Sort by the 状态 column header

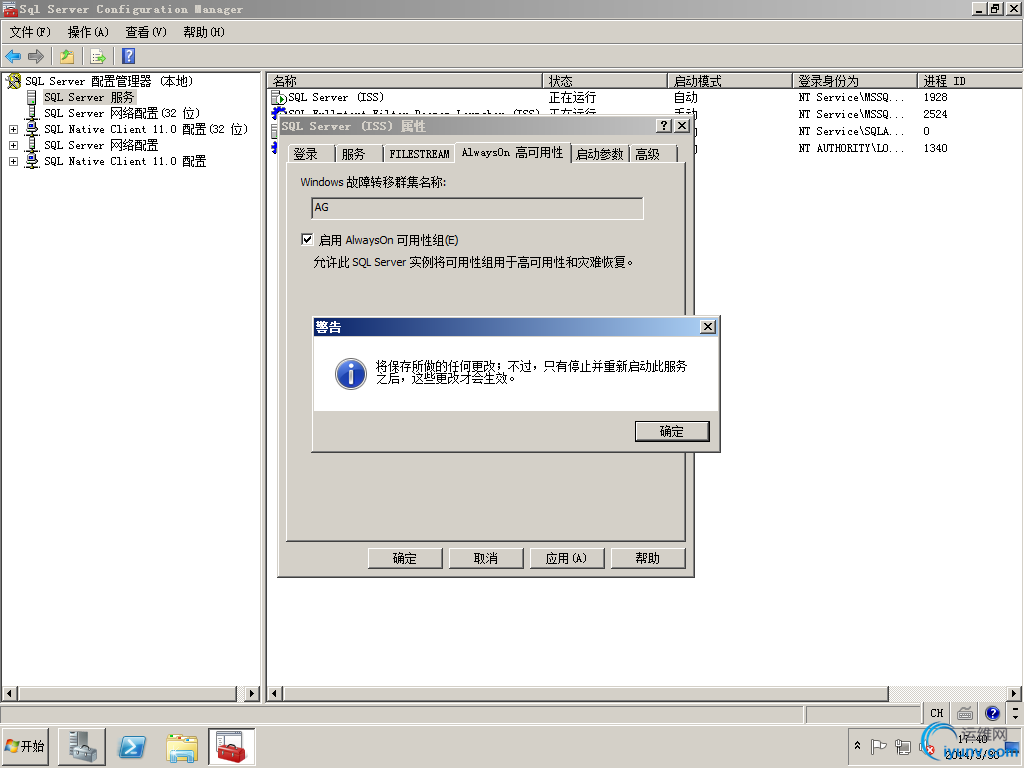point(605,81)
